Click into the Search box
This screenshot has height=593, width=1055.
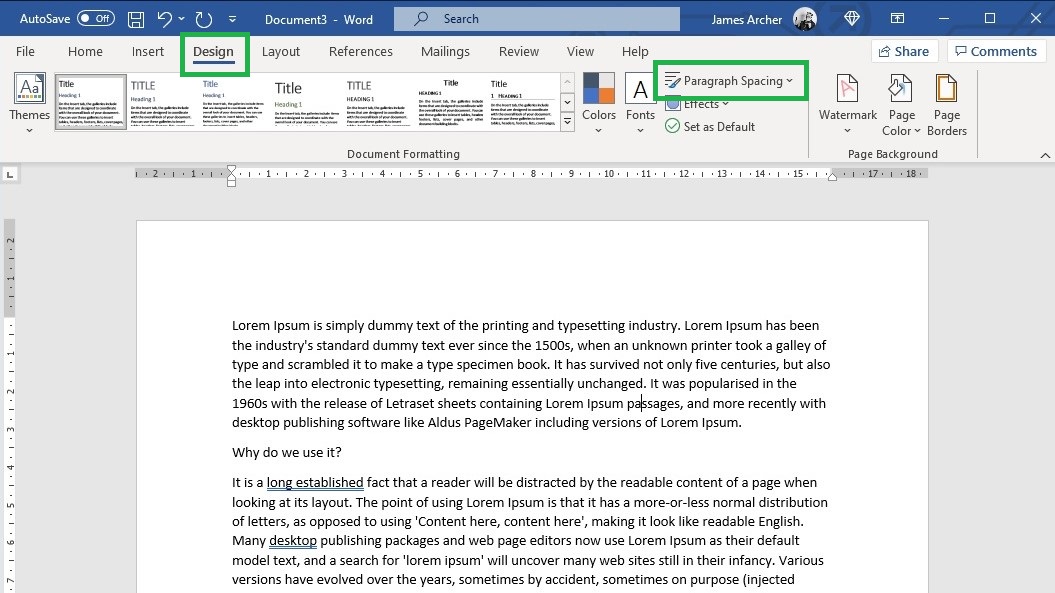pyautogui.click(x=536, y=19)
